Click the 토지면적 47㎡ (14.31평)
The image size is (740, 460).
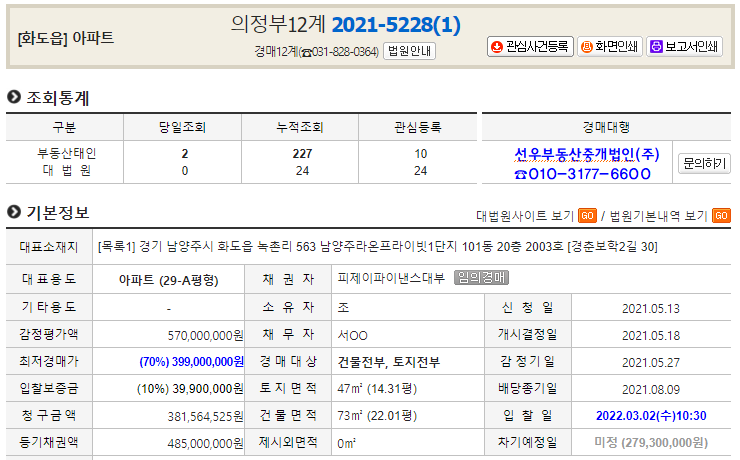(377, 389)
